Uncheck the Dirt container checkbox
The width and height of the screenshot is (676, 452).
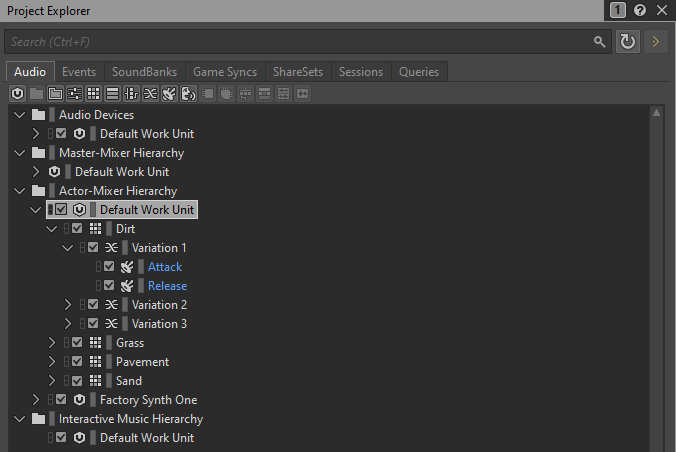tap(77, 229)
